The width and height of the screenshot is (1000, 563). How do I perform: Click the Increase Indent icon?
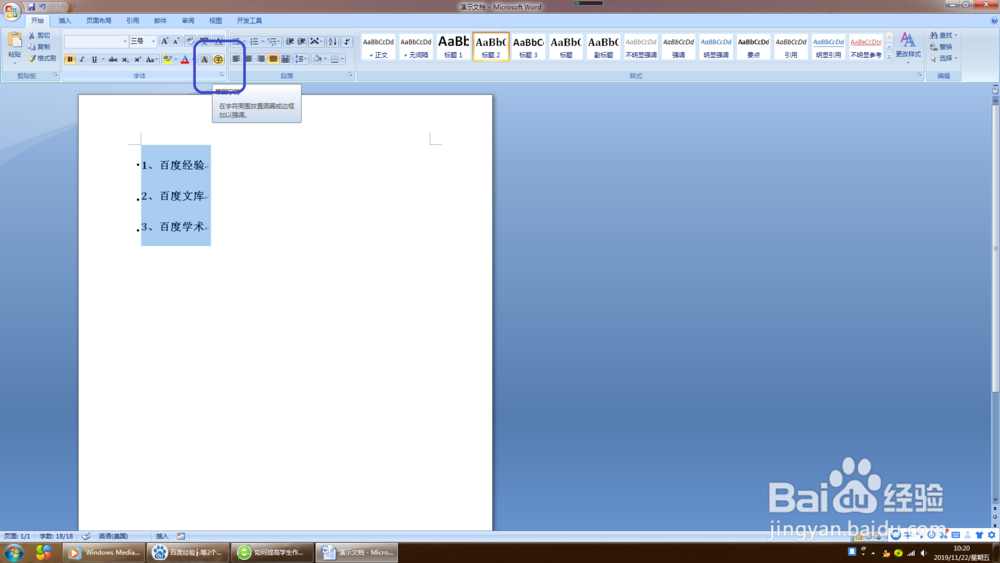click(x=302, y=41)
